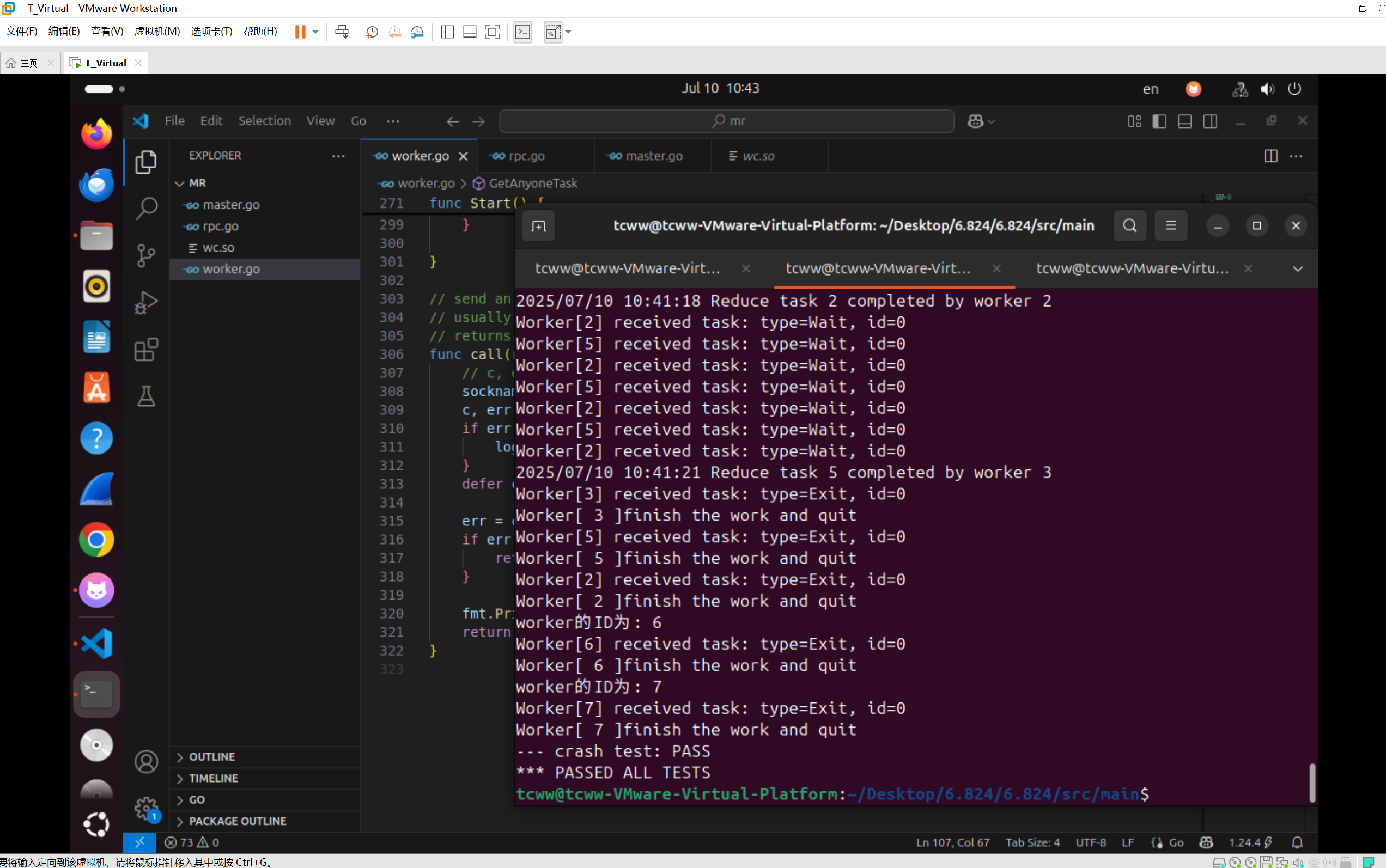The width and height of the screenshot is (1386, 868).
Task: Click the search icon in the terminal header
Action: click(1129, 225)
